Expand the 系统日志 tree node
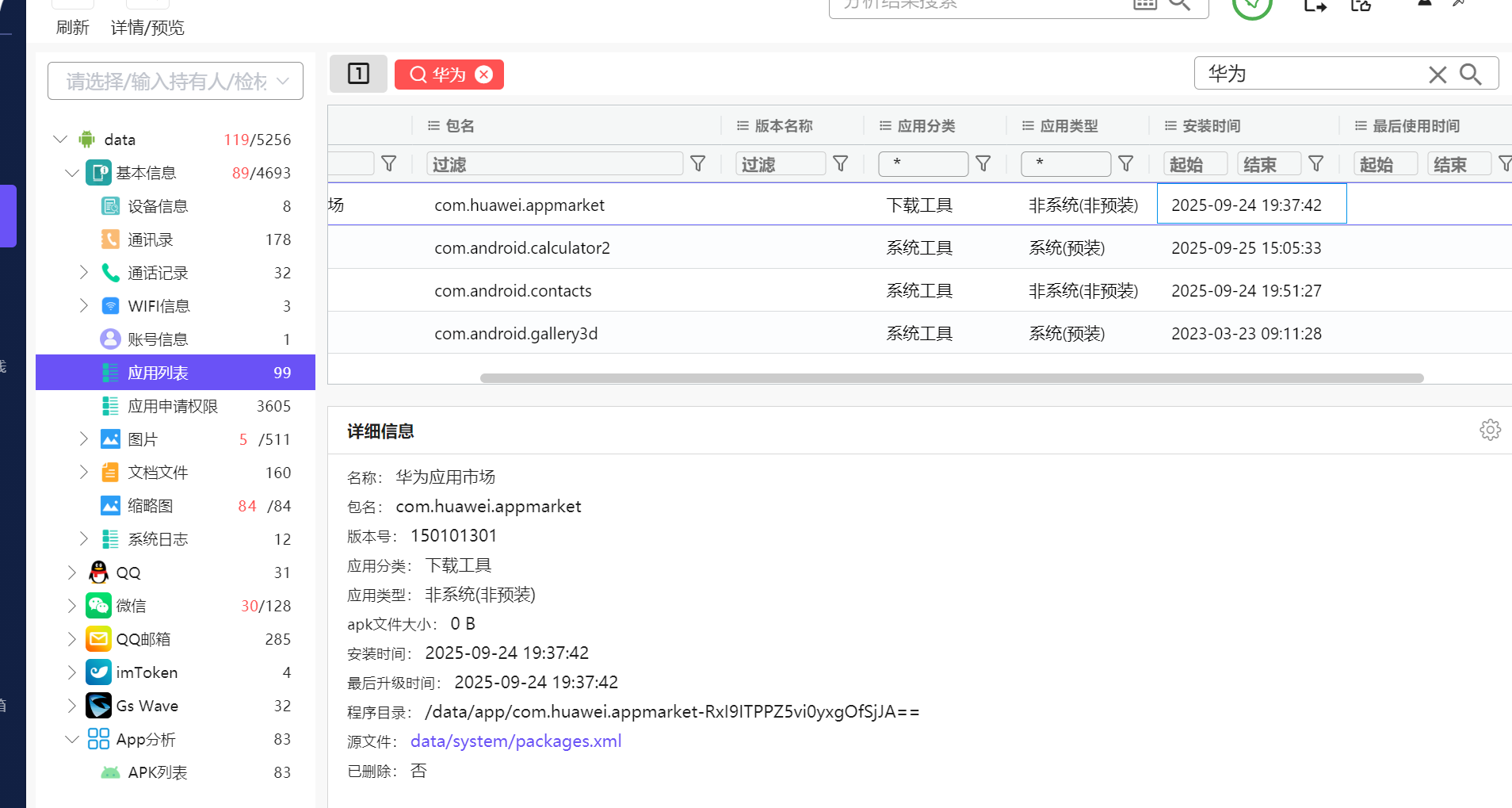 tap(84, 539)
